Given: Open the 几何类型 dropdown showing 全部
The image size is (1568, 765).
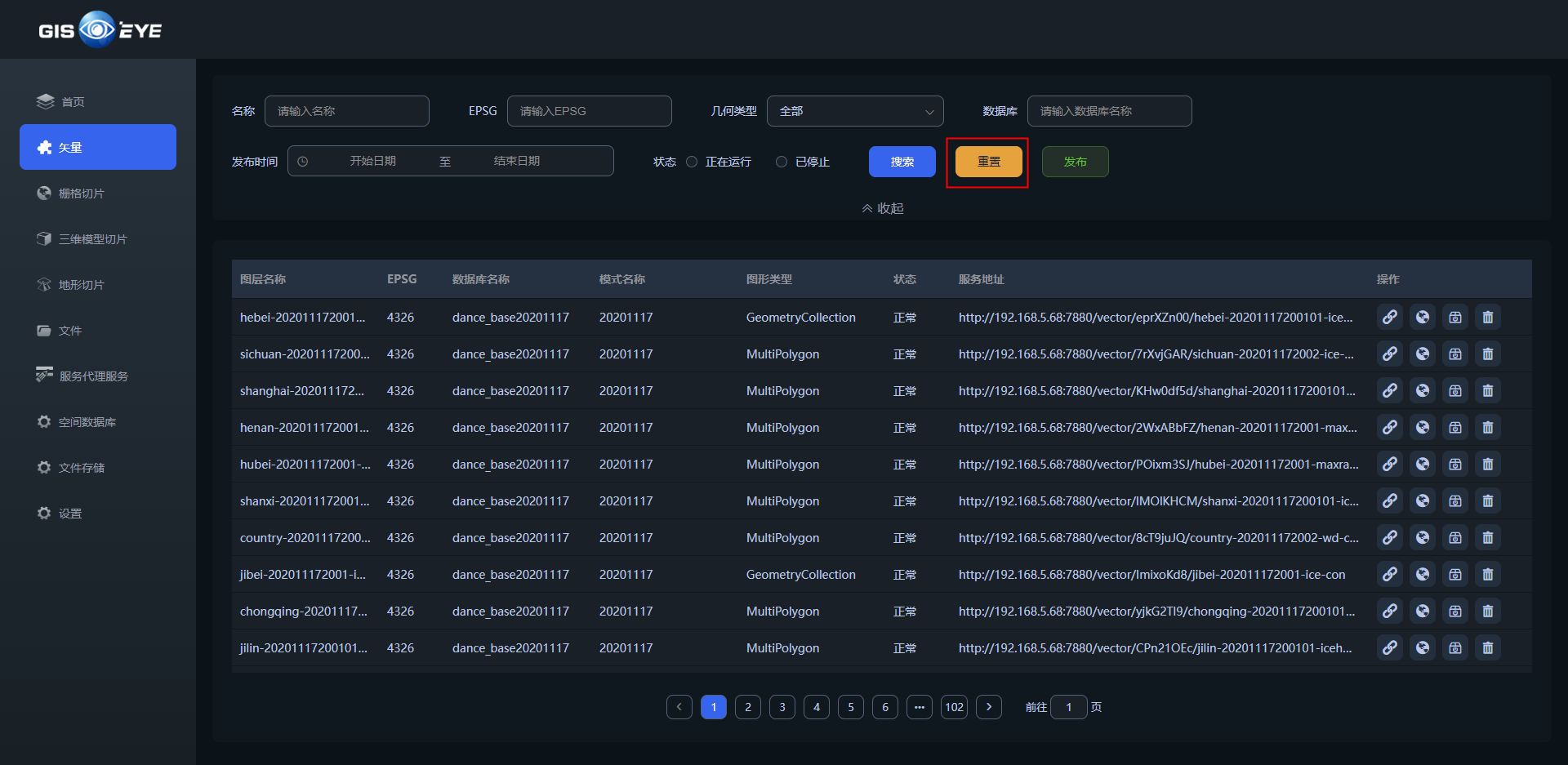Looking at the screenshot, I should (x=855, y=111).
